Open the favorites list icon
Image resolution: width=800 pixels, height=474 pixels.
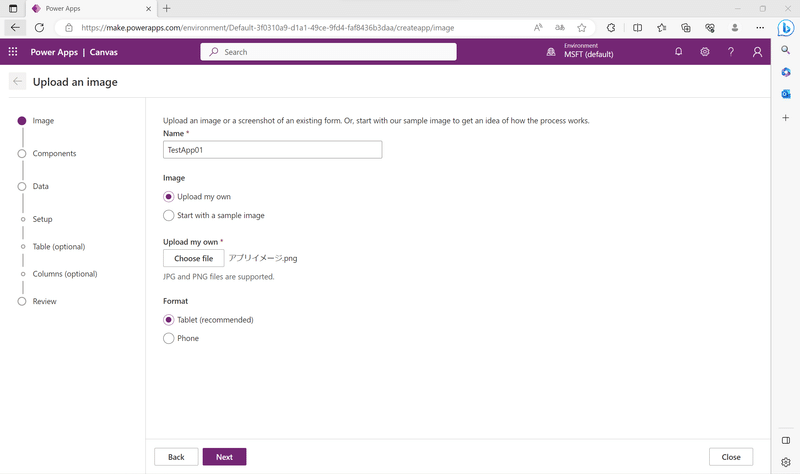coord(662,28)
